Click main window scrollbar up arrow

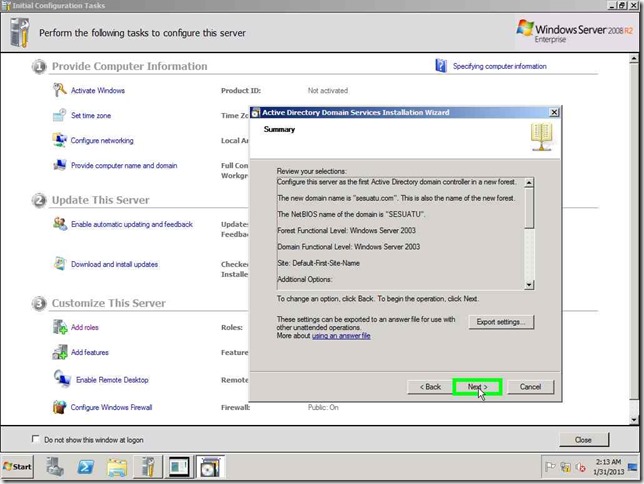[x=634, y=59]
